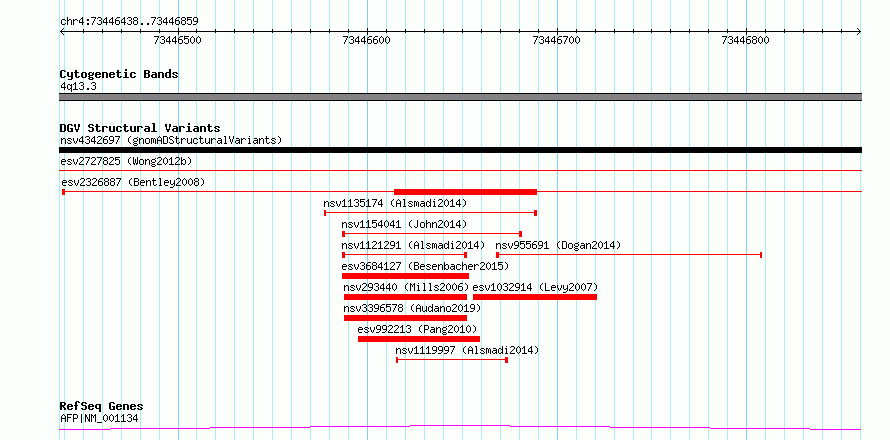890x440 pixels.
Task: Open nsv1121291 (Alsmadi2014) variant label
Action: coord(413,245)
